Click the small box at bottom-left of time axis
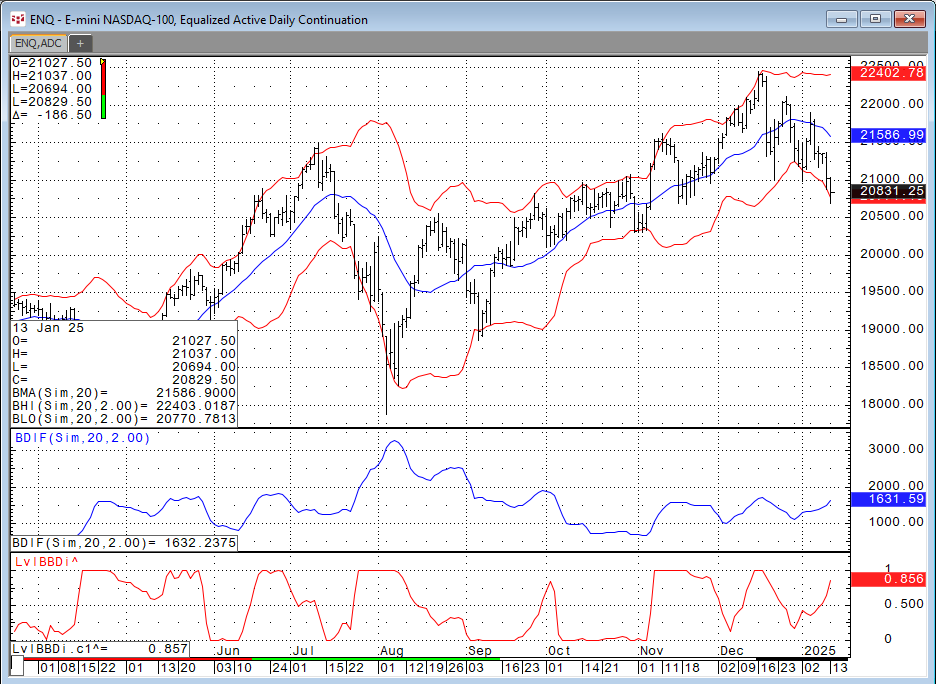 click(x=17, y=666)
